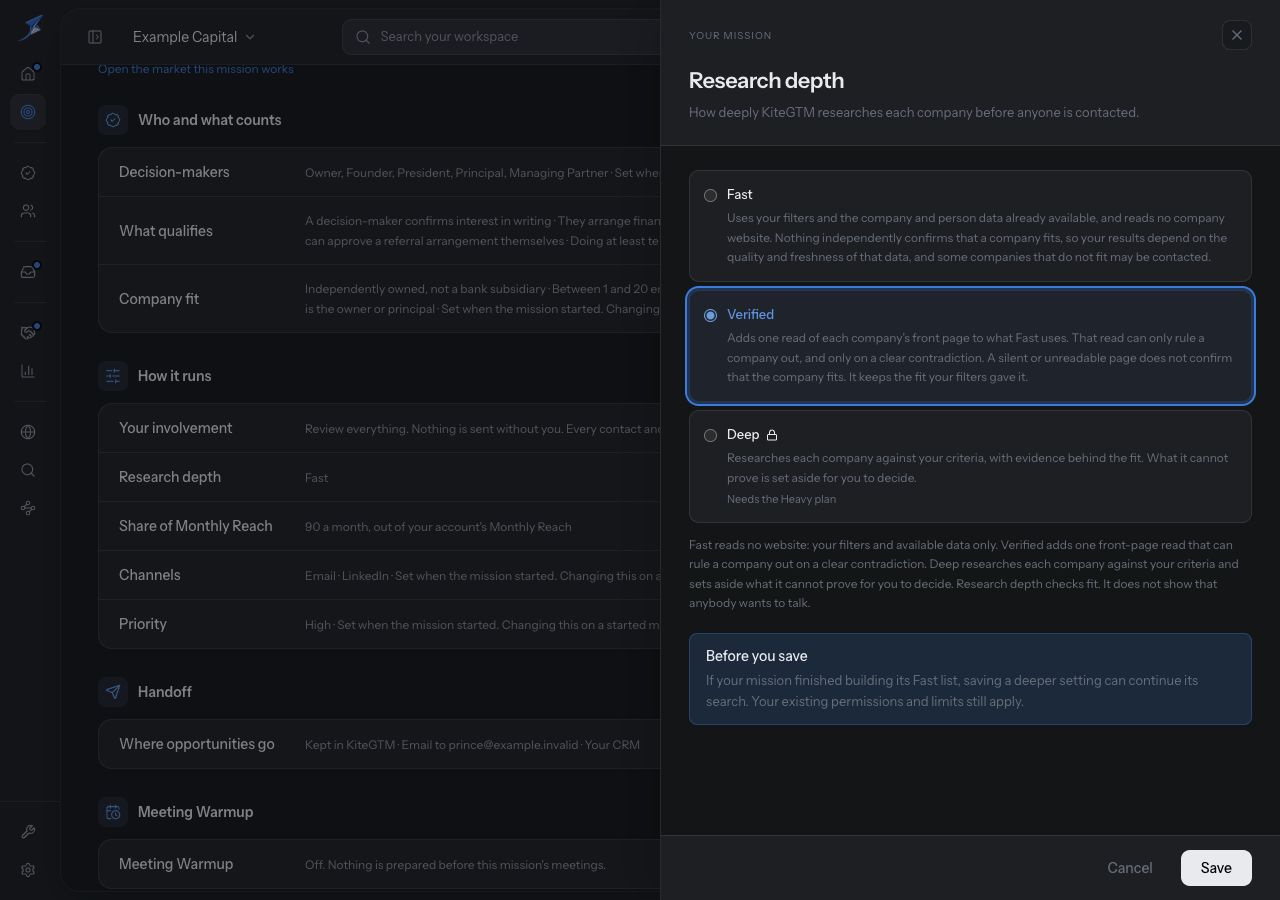Open the bar chart icon in the sidebar

(x=28, y=371)
